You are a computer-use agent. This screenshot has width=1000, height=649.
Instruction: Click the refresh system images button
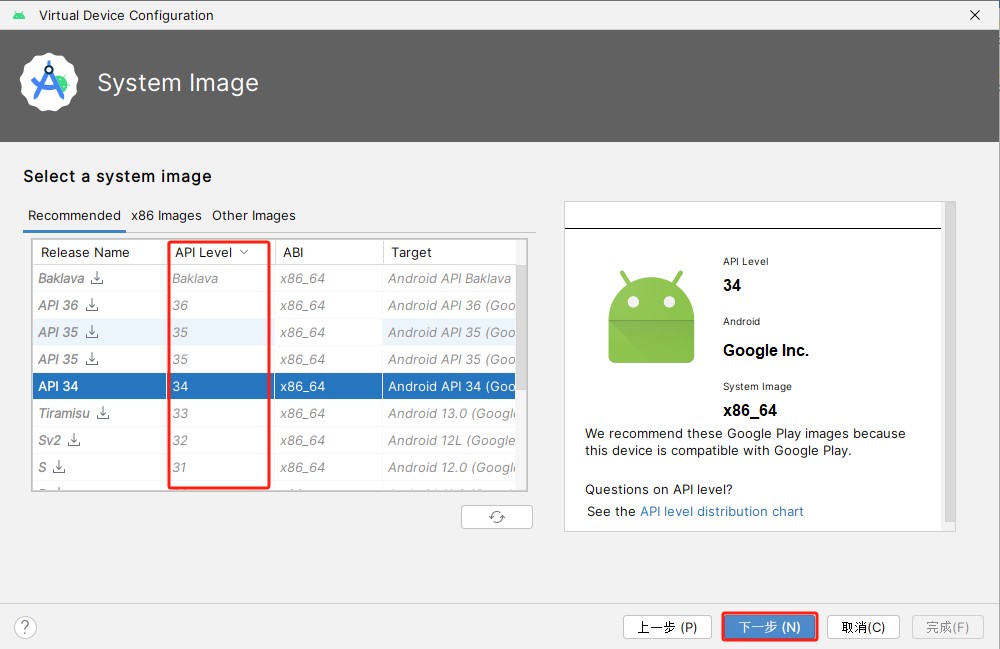497,517
